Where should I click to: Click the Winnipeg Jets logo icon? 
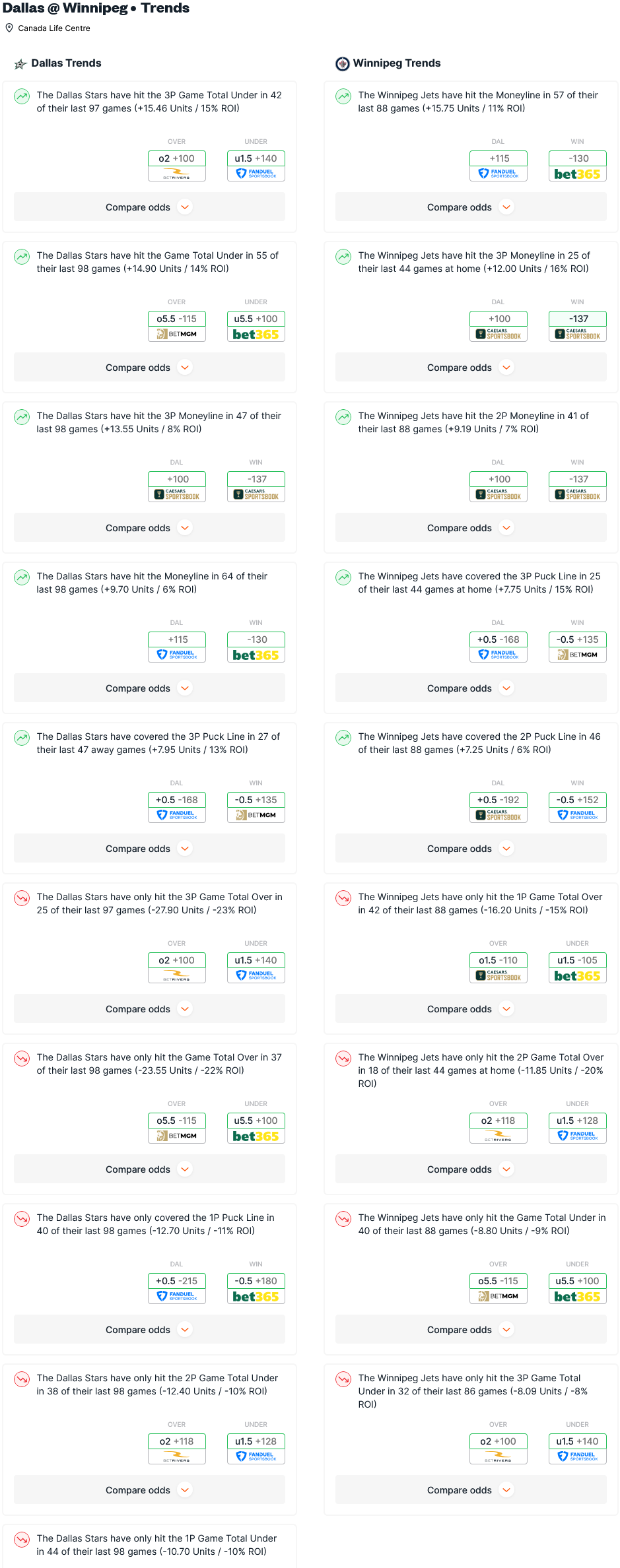coord(342,64)
